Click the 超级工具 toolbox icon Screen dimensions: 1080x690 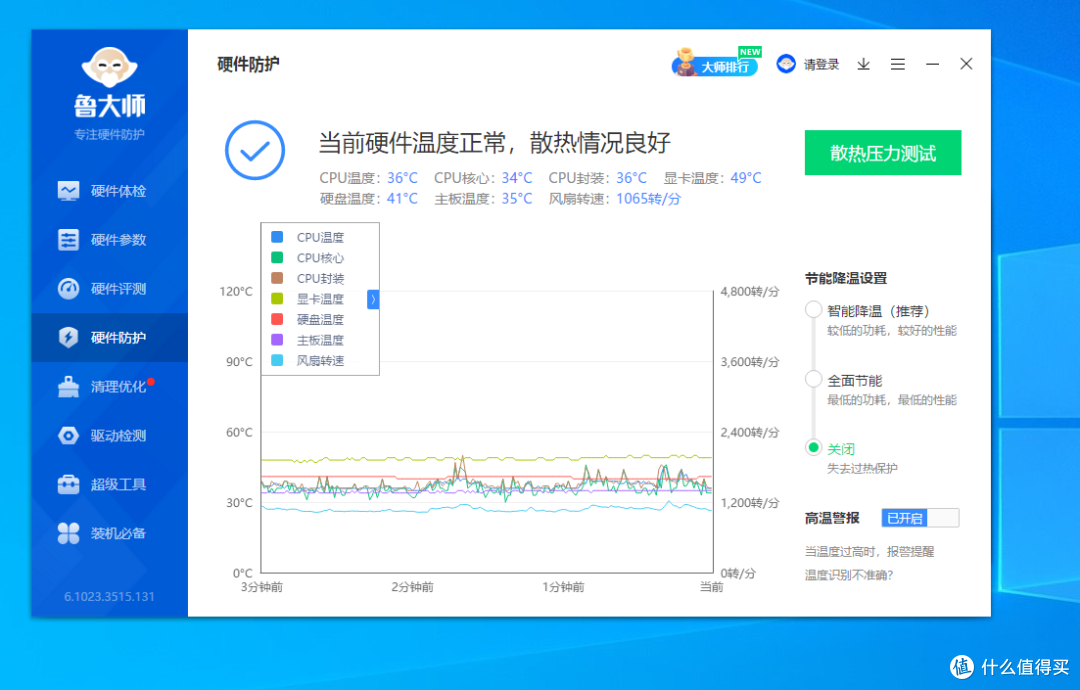click(x=68, y=484)
